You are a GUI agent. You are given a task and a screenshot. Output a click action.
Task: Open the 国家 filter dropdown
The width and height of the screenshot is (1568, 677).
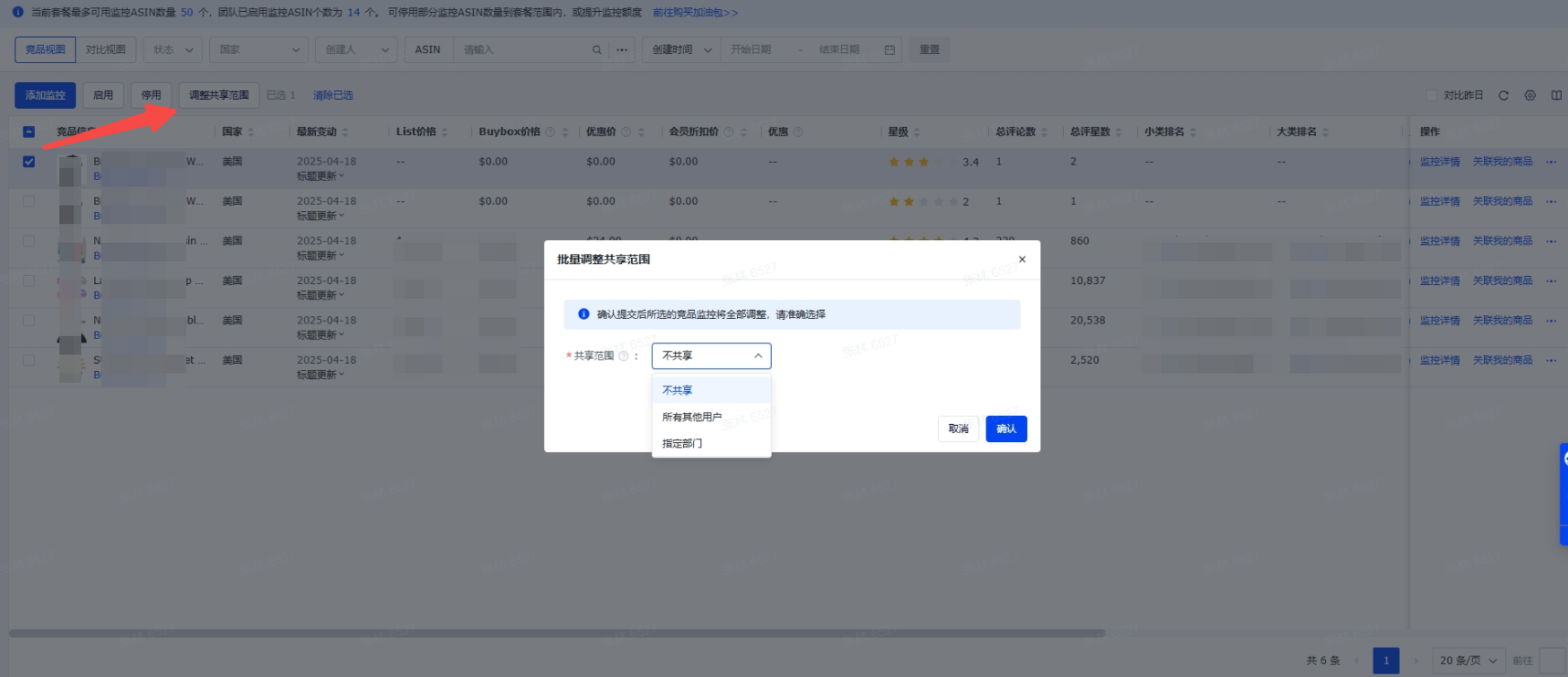pos(259,50)
